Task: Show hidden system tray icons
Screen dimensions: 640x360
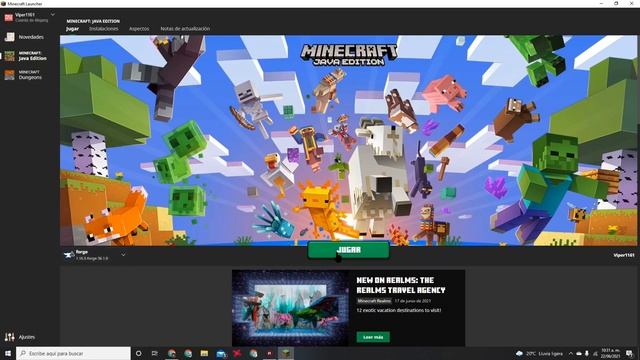Action: tap(571, 353)
